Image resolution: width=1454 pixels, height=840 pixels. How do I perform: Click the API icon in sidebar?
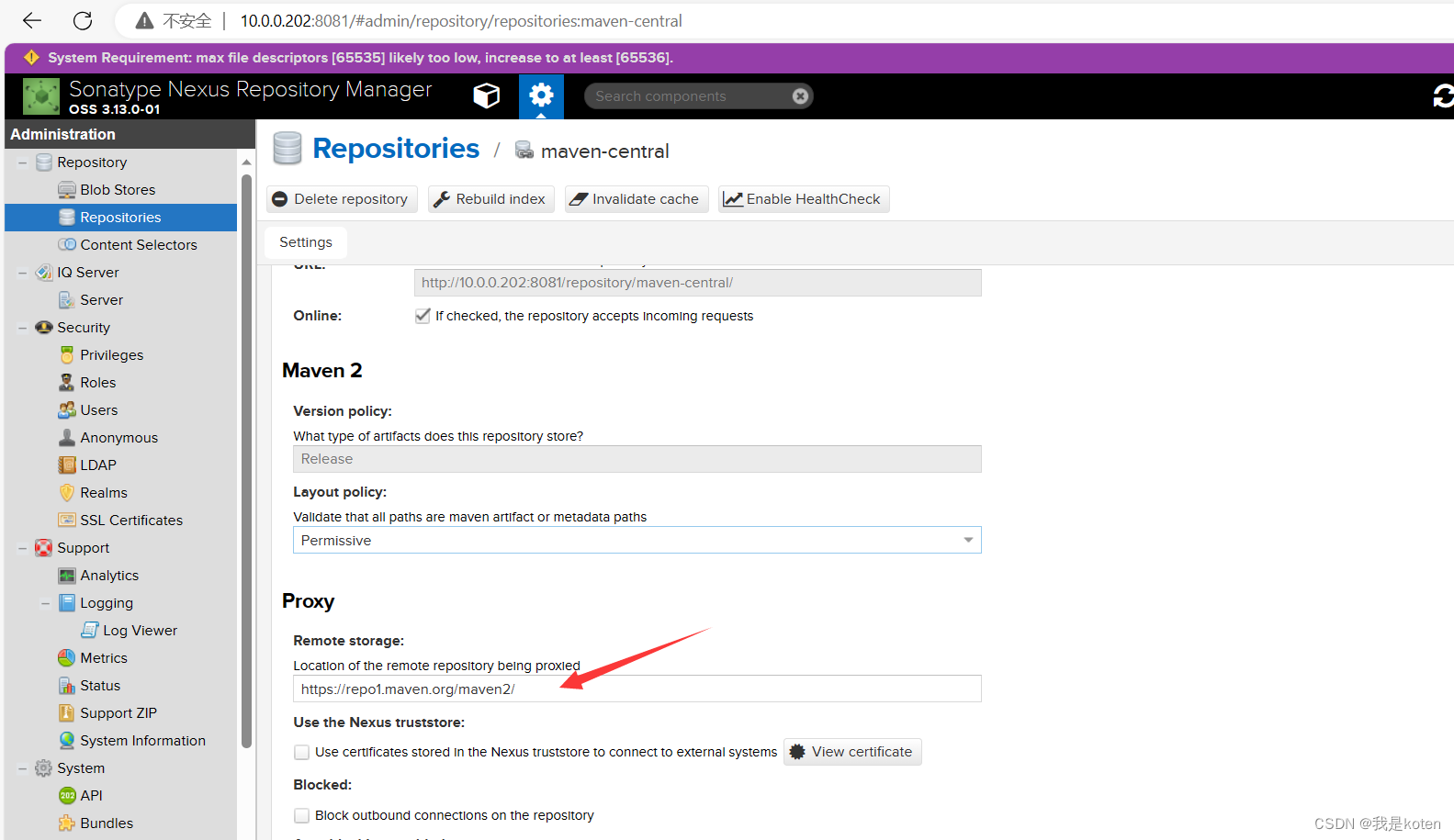(x=67, y=796)
